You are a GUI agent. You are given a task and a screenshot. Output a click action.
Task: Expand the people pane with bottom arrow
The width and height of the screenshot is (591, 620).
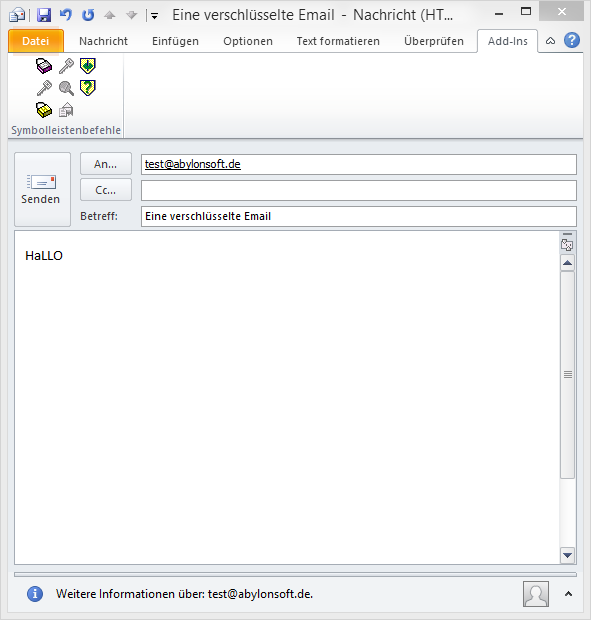pyautogui.click(x=568, y=594)
